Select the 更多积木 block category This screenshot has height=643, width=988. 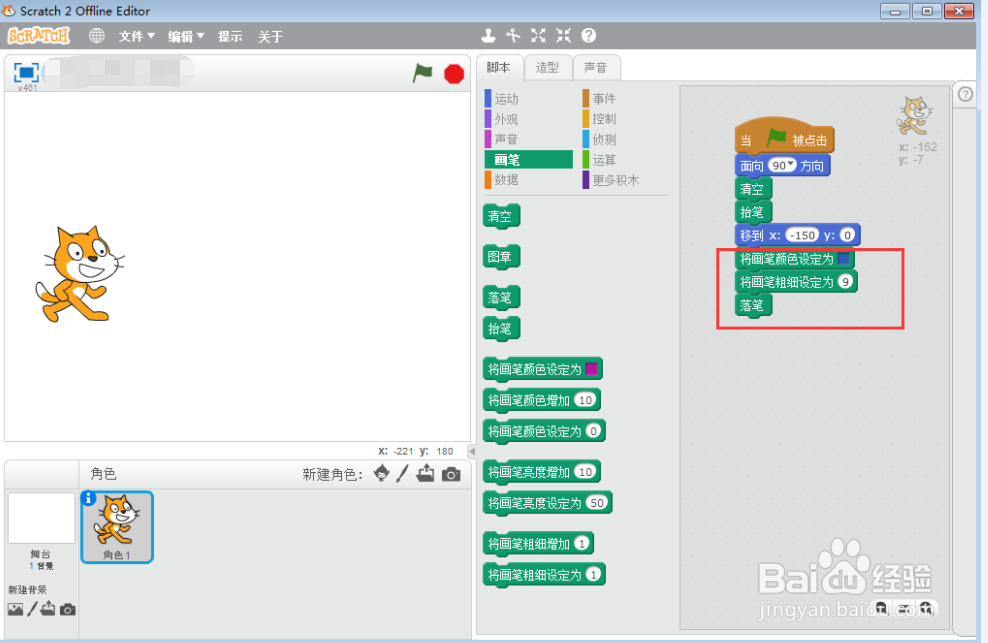611,180
